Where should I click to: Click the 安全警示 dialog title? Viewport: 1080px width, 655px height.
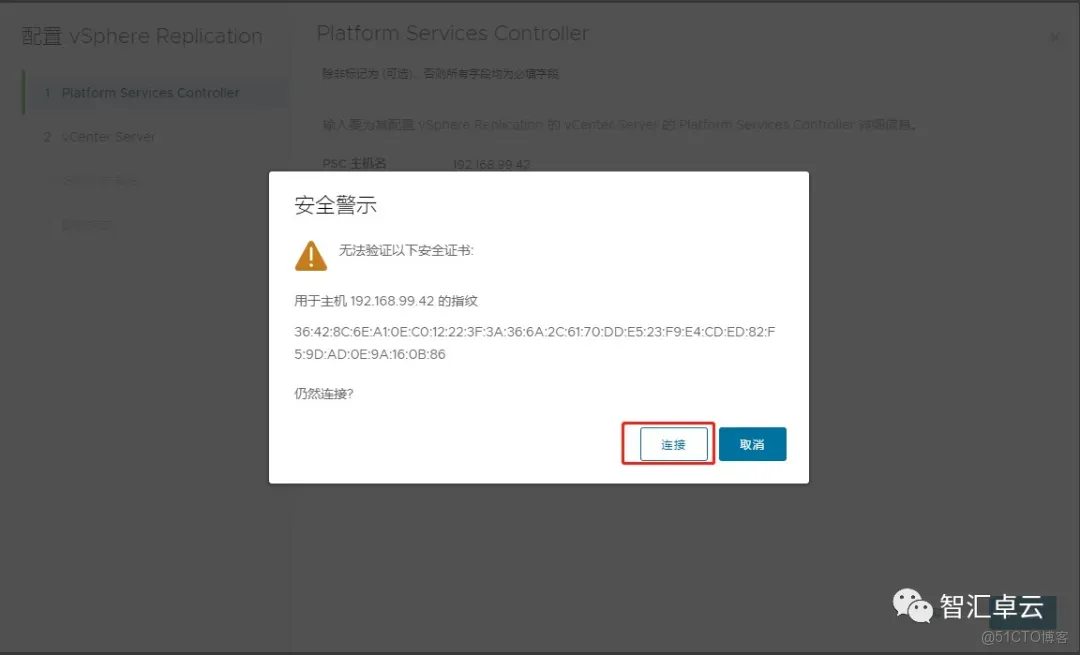click(x=335, y=205)
